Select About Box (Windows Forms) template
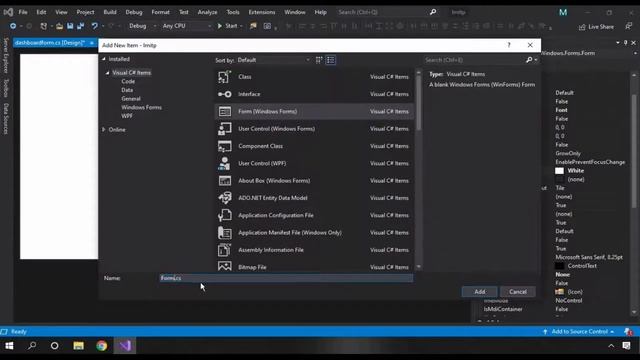This screenshot has height=360, width=640. (x=314, y=180)
